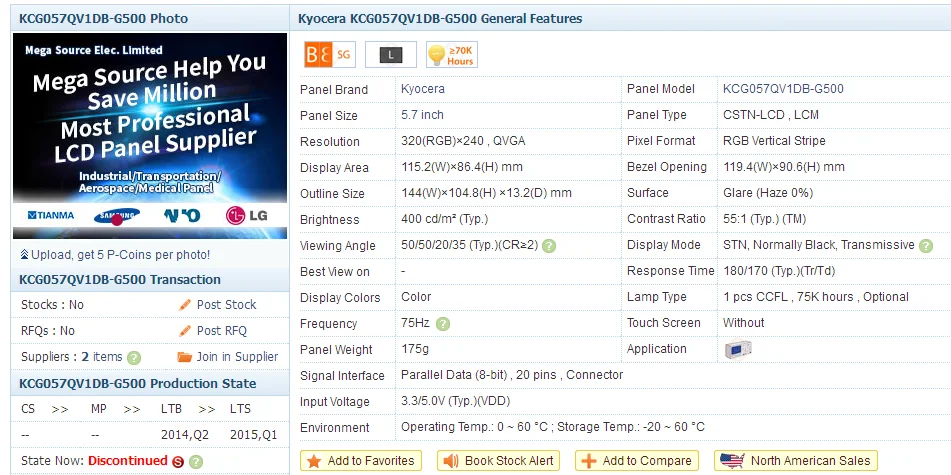Add this panel to Favorites
The height and width of the screenshot is (475, 951).
(361, 461)
